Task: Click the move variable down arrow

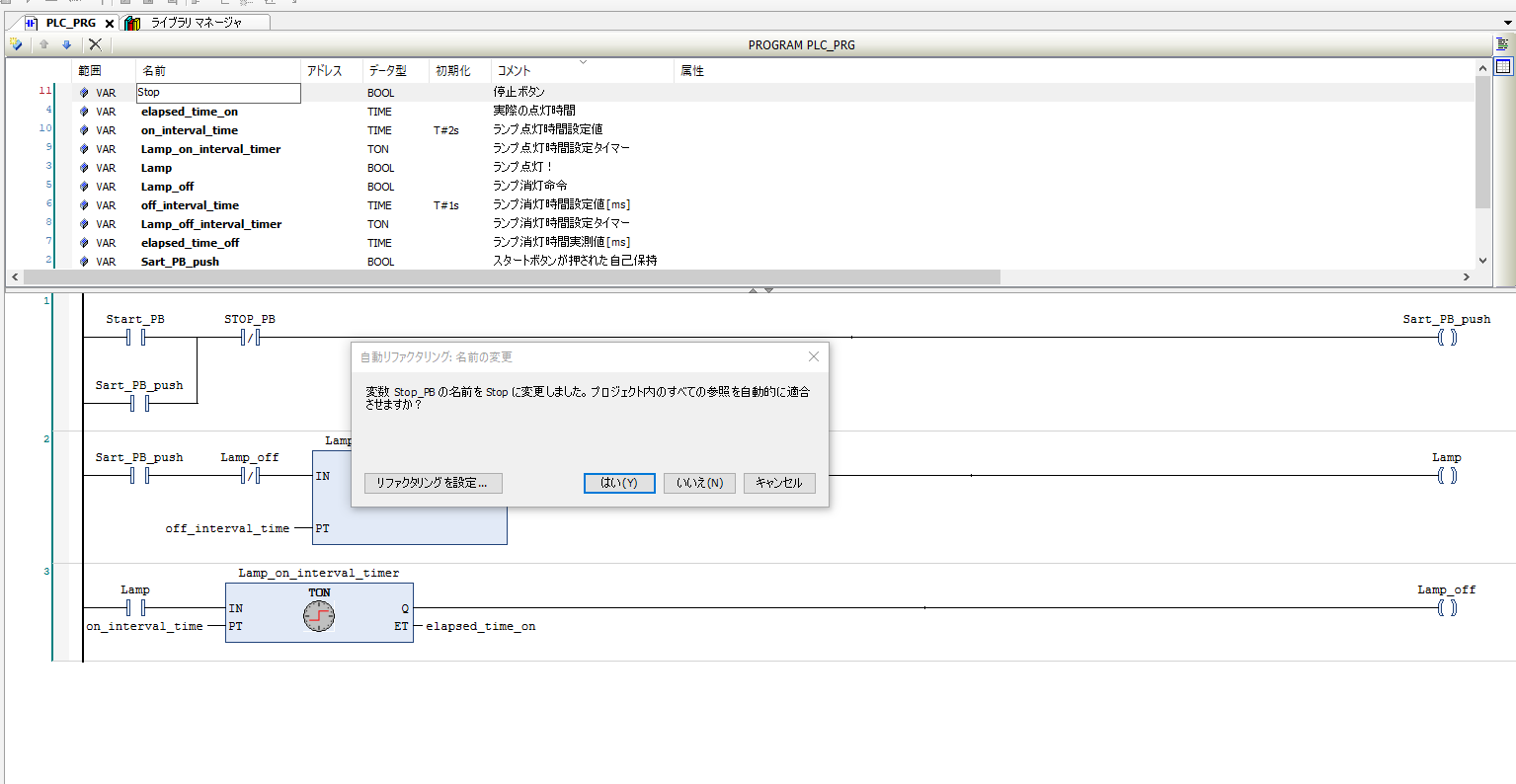Action: (x=67, y=44)
